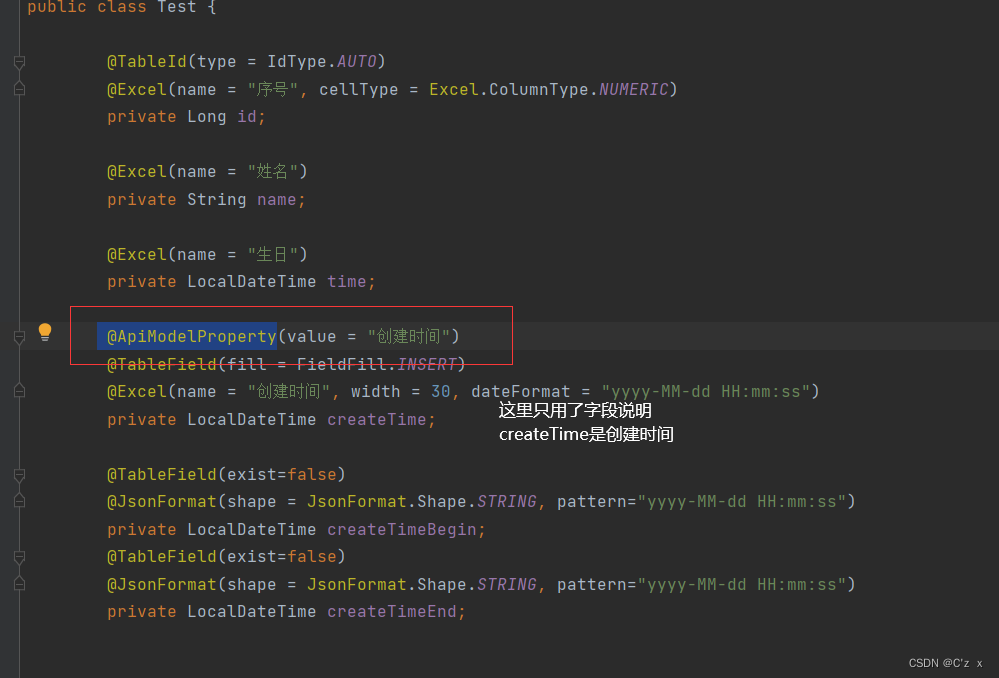Click "false" in first @TableField(exist=false)
The image size is (999, 678).
coord(312,475)
